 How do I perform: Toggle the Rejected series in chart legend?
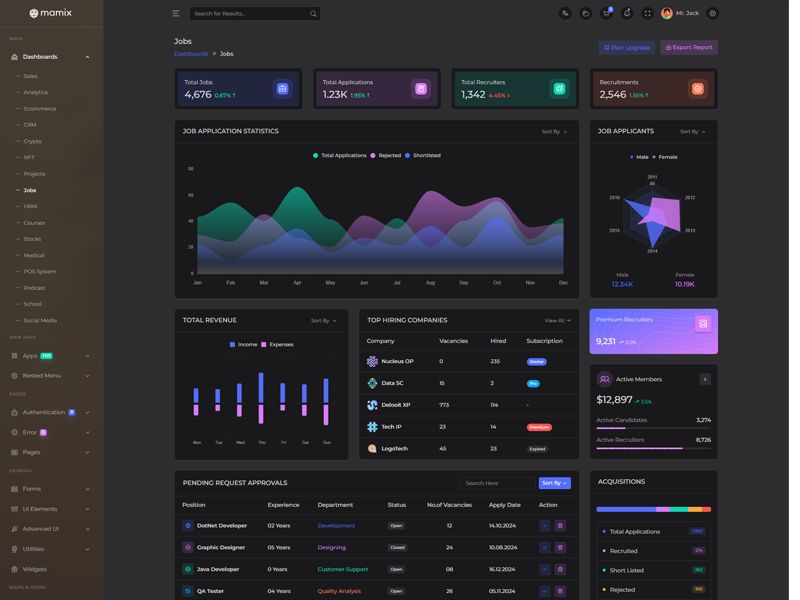(x=386, y=156)
